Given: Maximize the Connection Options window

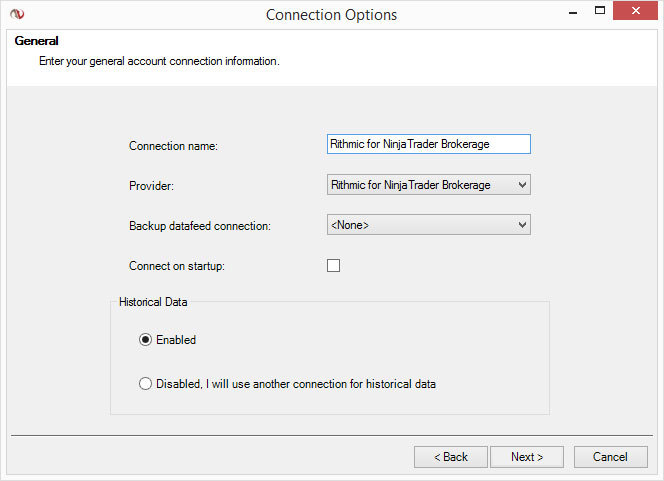Looking at the screenshot, I should (x=600, y=11).
